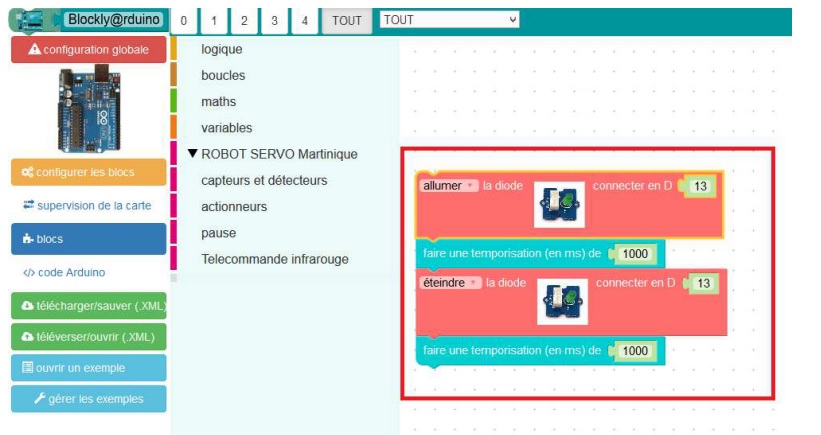Open configurer les blocs settings

[x=88, y=172]
